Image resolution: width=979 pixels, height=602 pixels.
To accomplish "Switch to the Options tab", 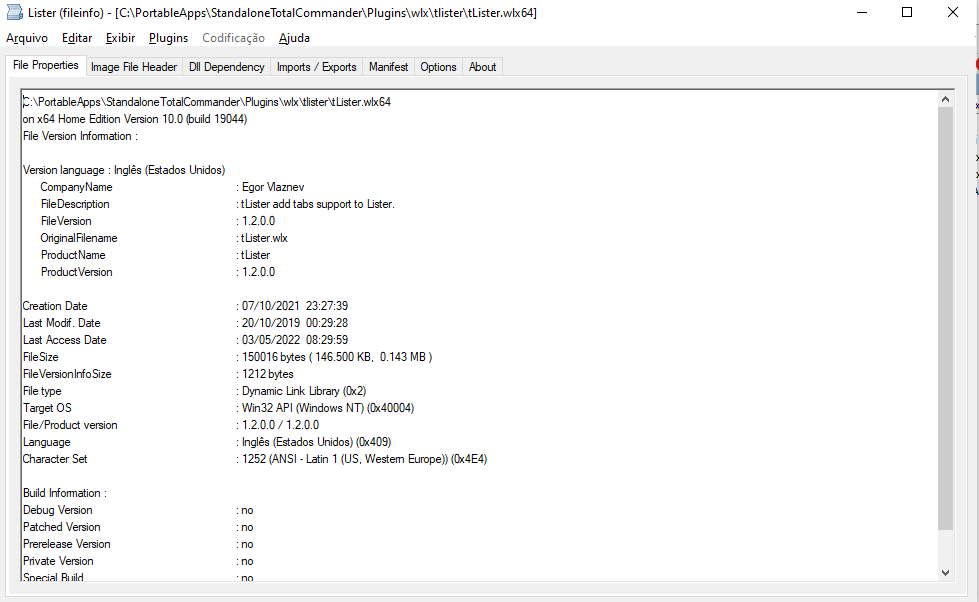I will (x=438, y=67).
